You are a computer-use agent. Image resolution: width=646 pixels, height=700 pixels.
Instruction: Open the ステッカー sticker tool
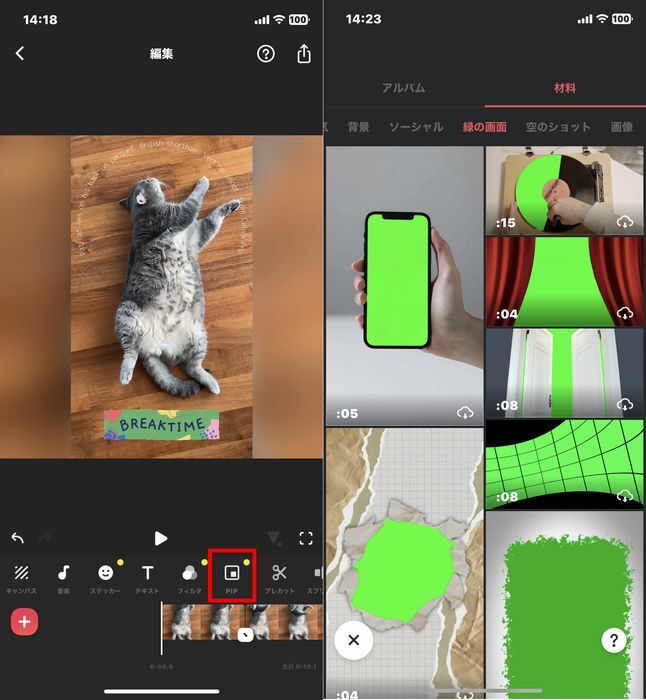pyautogui.click(x=105, y=578)
